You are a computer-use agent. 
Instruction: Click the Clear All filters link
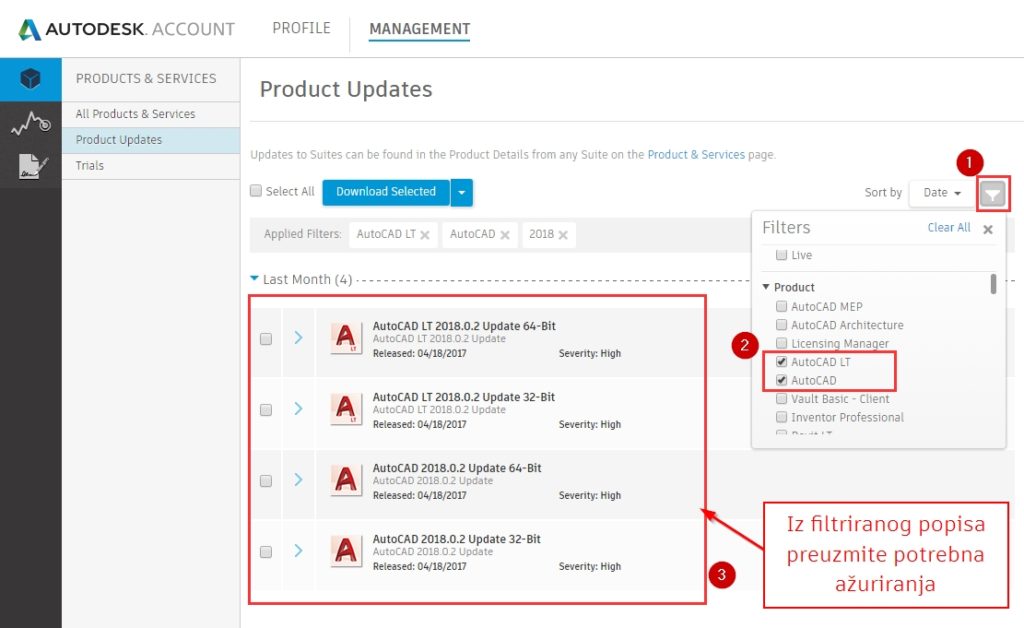pos(948,228)
